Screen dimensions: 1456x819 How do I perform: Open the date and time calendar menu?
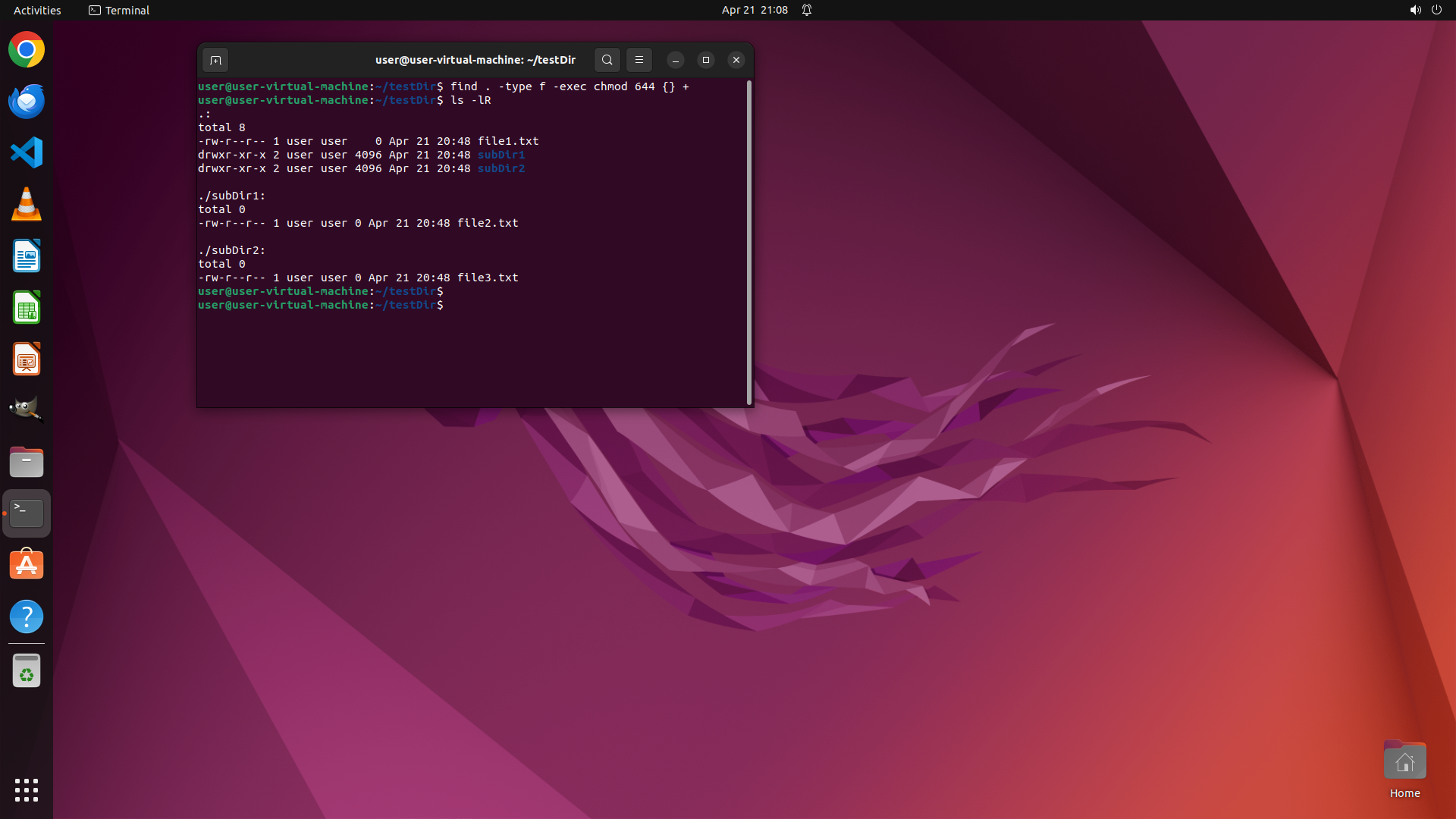(754, 10)
